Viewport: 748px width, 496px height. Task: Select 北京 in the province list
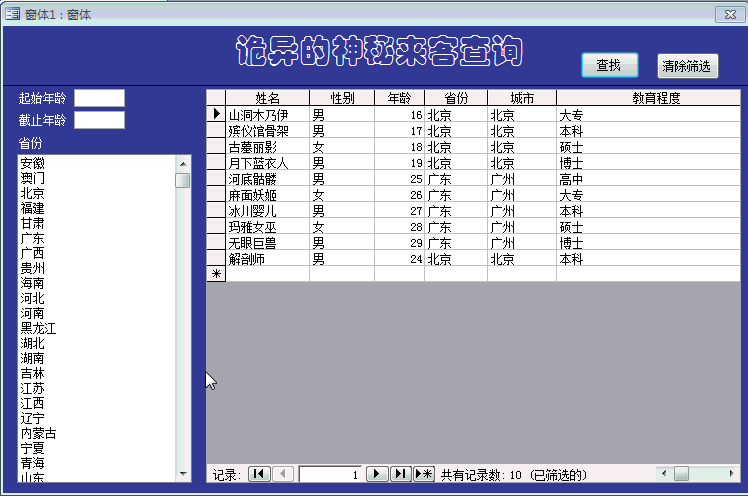click(x=96, y=194)
